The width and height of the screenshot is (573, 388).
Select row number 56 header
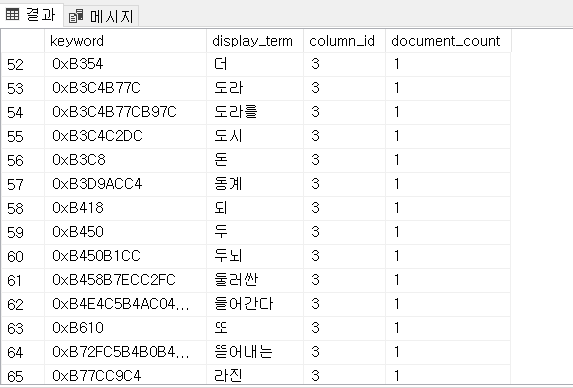(23, 160)
